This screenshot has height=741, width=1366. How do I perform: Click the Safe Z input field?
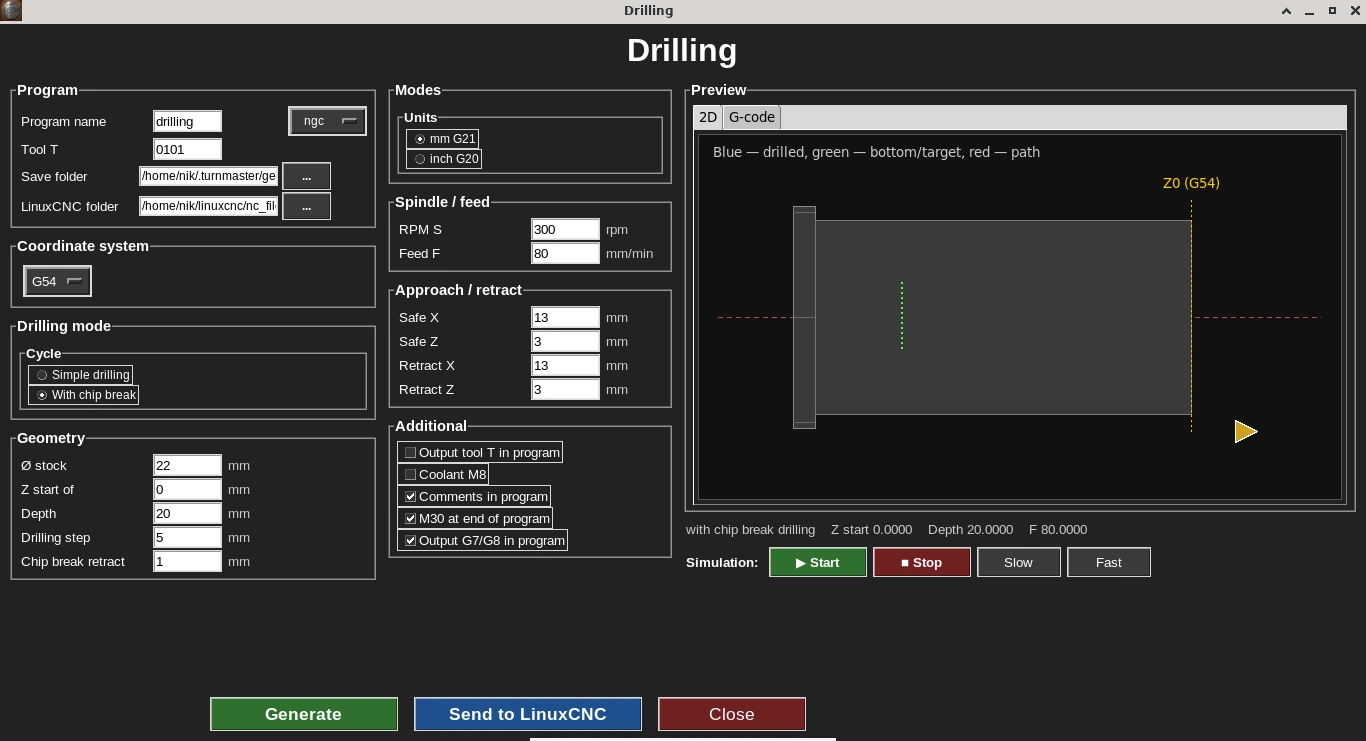565,342
